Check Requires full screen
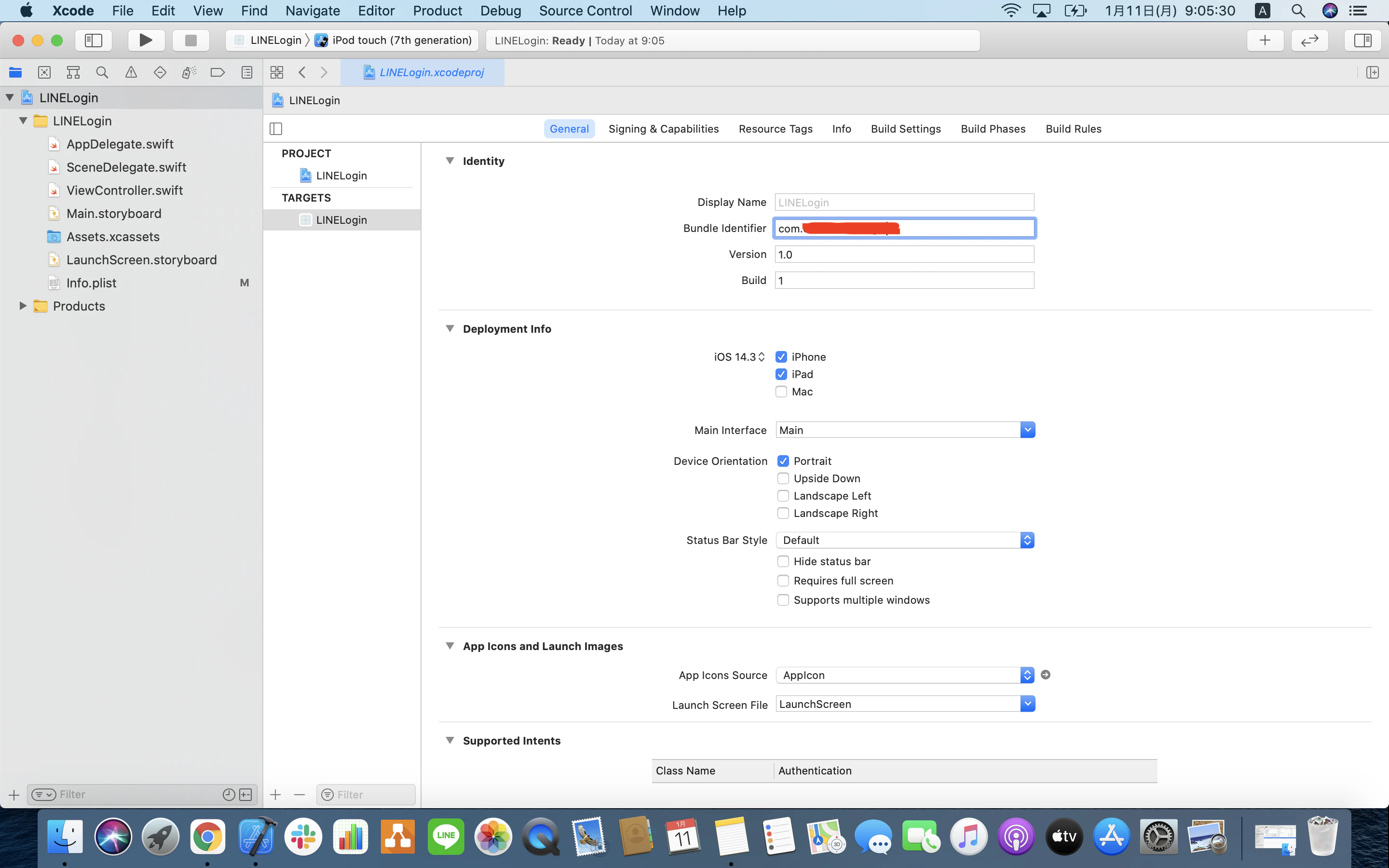 pos(783,581)
